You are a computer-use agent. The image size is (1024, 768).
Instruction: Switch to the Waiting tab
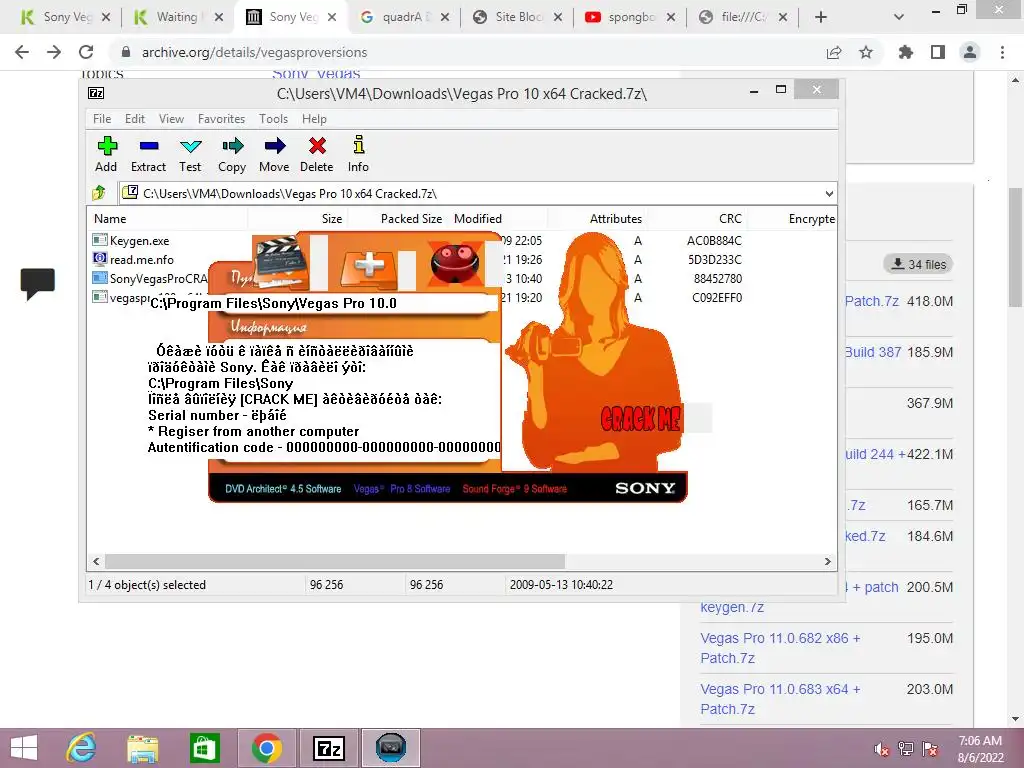tap(176, 17)
